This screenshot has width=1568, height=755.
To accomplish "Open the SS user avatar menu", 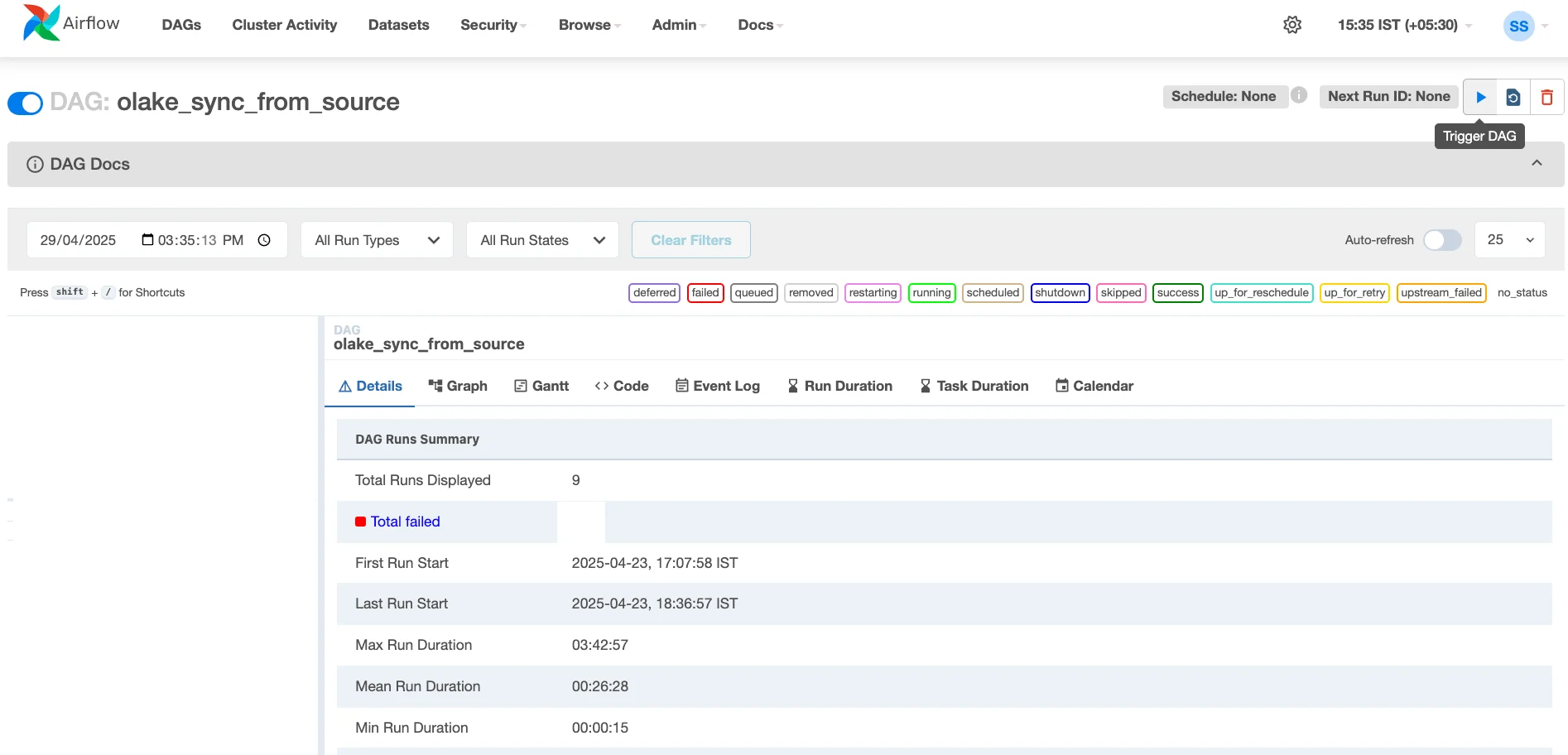I will [x=1518, y=26].
